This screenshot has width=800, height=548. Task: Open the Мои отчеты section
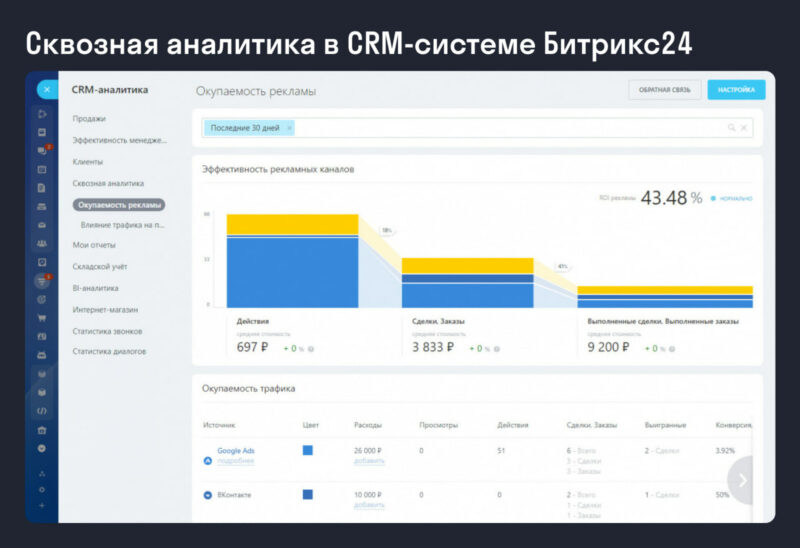coord(94,245)
